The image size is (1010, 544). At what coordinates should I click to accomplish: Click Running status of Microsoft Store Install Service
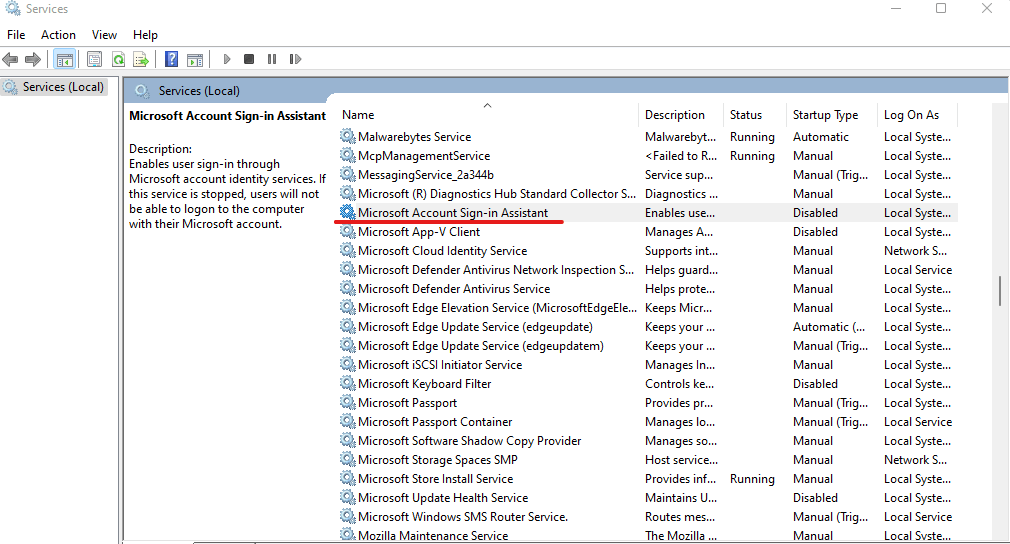[752, 478]
